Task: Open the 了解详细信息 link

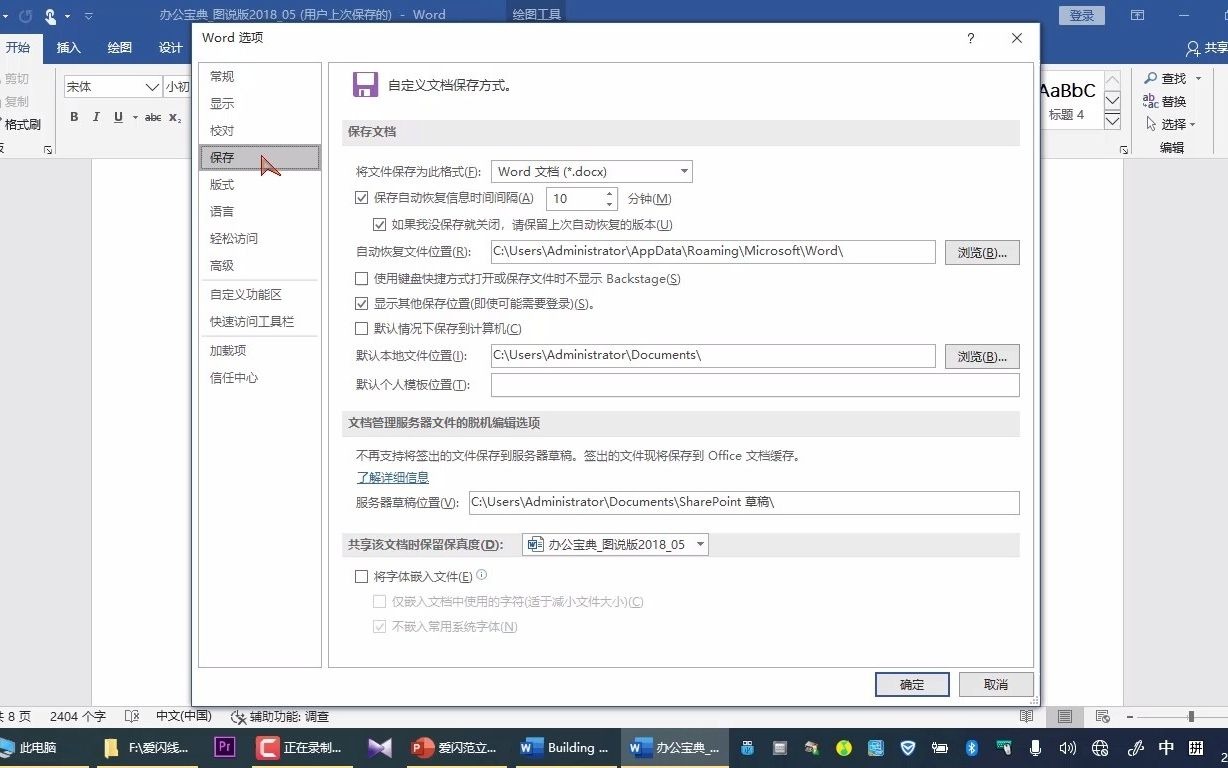Action: (x=392, y=477)
